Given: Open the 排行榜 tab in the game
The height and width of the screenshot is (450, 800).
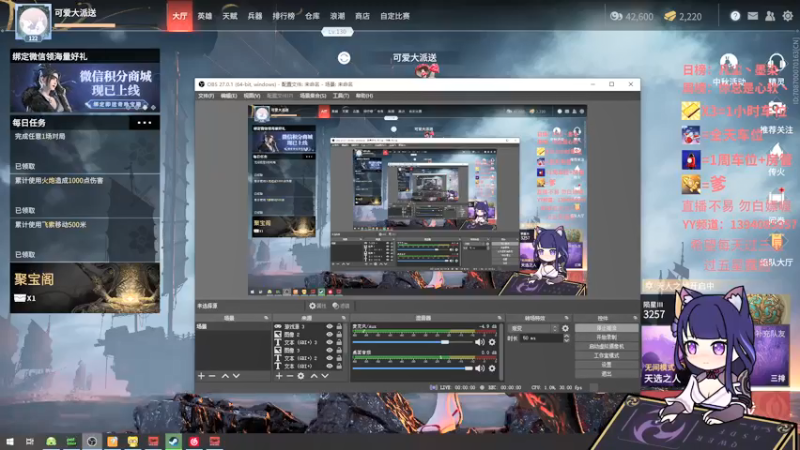Looking at the screenshot, I should [283, 16].
